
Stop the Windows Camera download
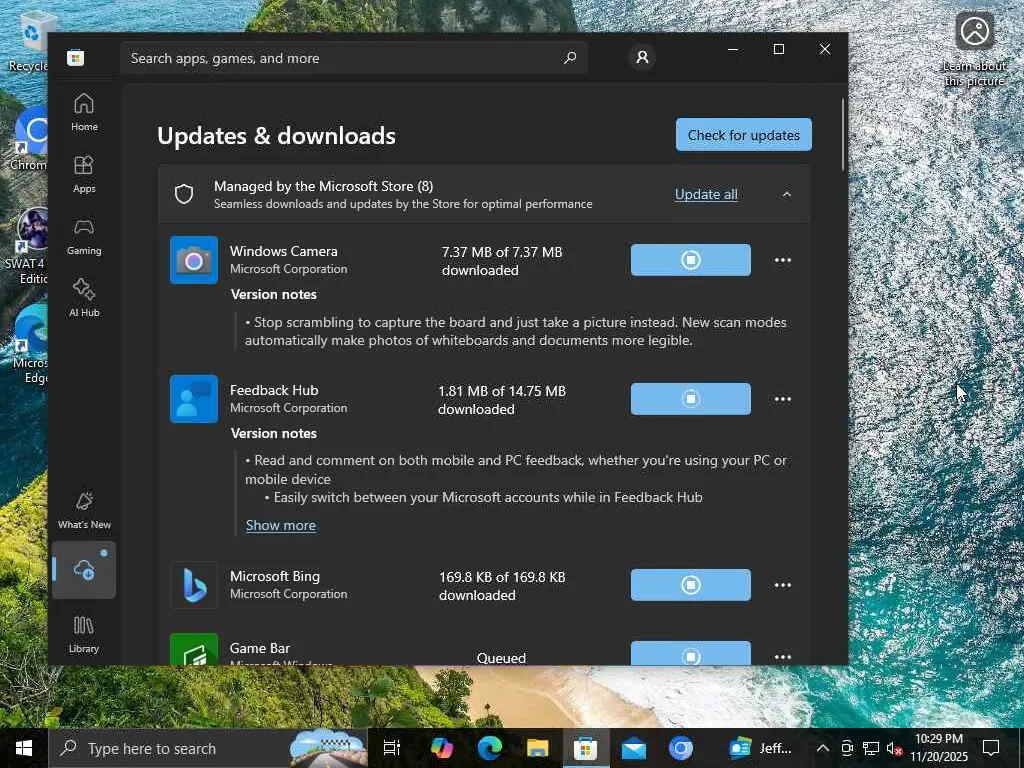tap(690, 260)
